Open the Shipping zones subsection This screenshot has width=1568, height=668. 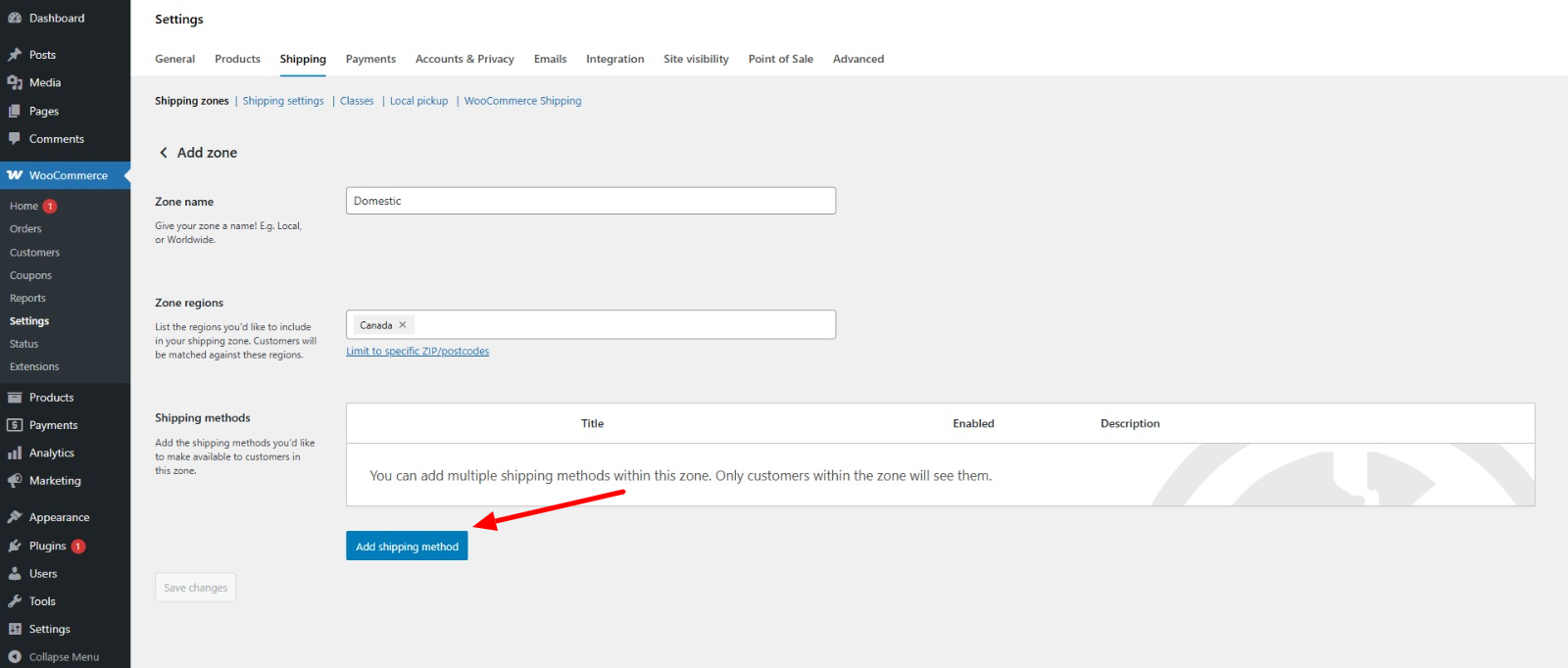192,101
